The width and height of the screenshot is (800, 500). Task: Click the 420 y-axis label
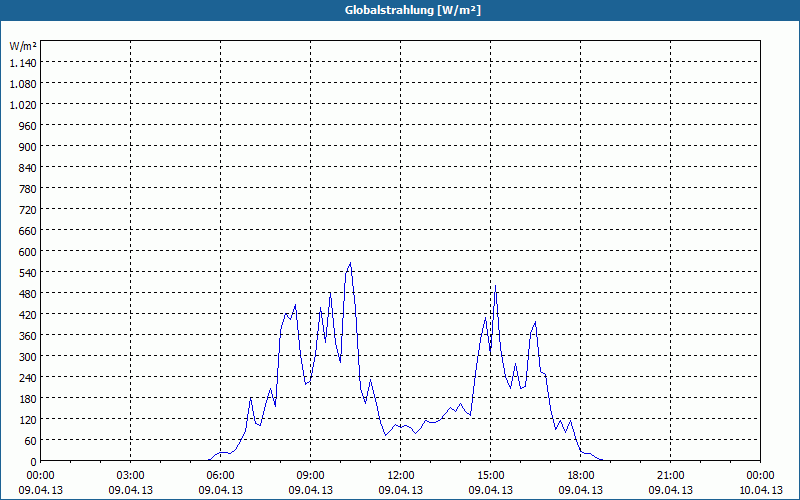(x=28, y=315)
